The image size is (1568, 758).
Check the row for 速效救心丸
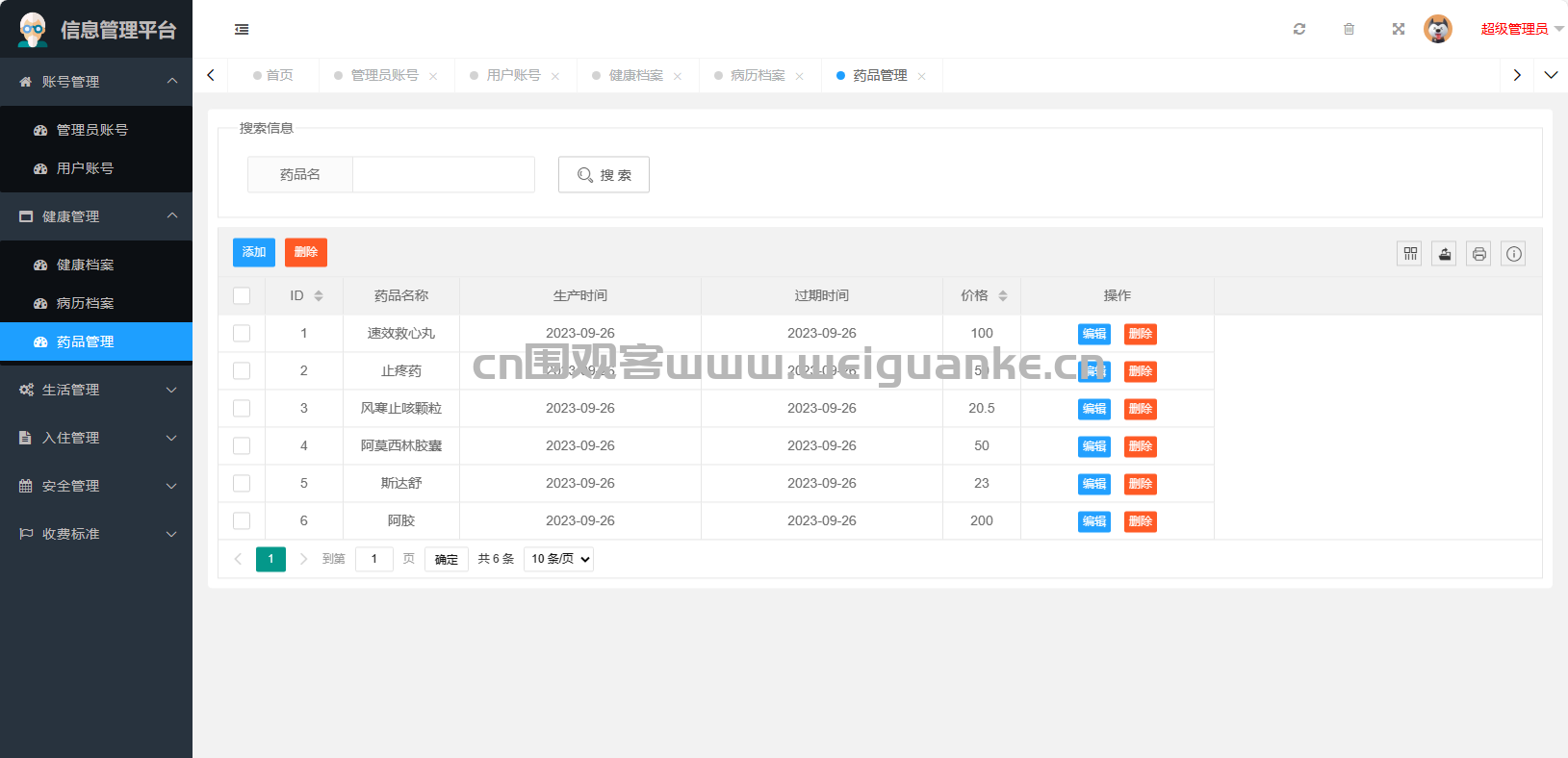tap(242, 334)
